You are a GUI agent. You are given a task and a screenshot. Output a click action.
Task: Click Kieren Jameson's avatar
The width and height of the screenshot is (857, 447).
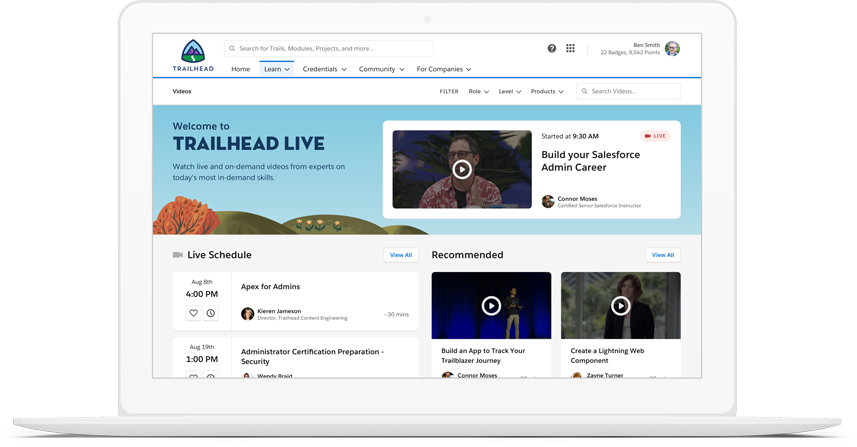tap(247, 314)
